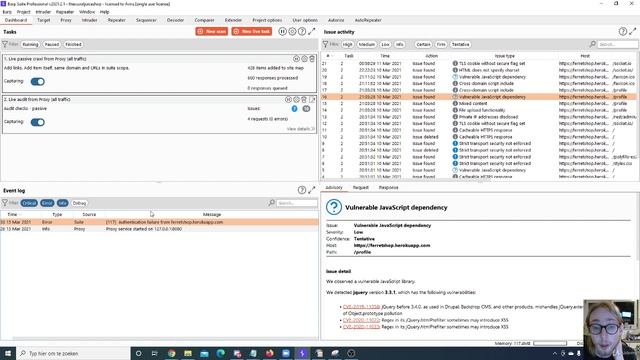Open the CVE-2019-11358 link
Viewport: 640px width, 360px height.
coord(361,307)
